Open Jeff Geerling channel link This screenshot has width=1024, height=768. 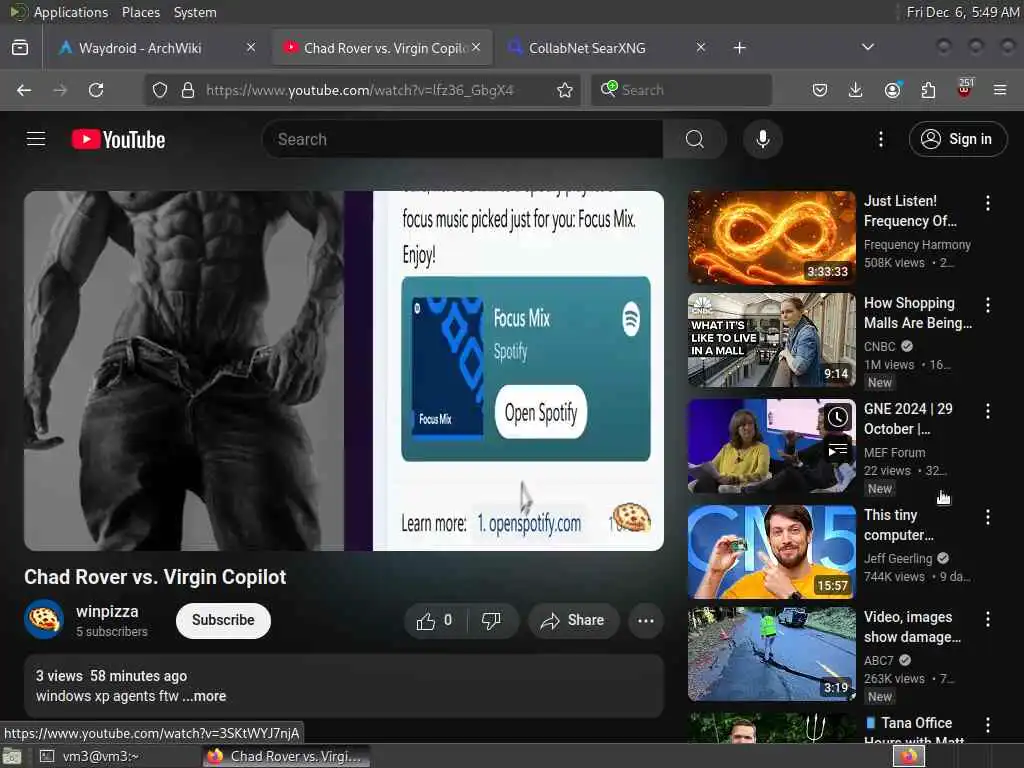(x=898, y=558)
